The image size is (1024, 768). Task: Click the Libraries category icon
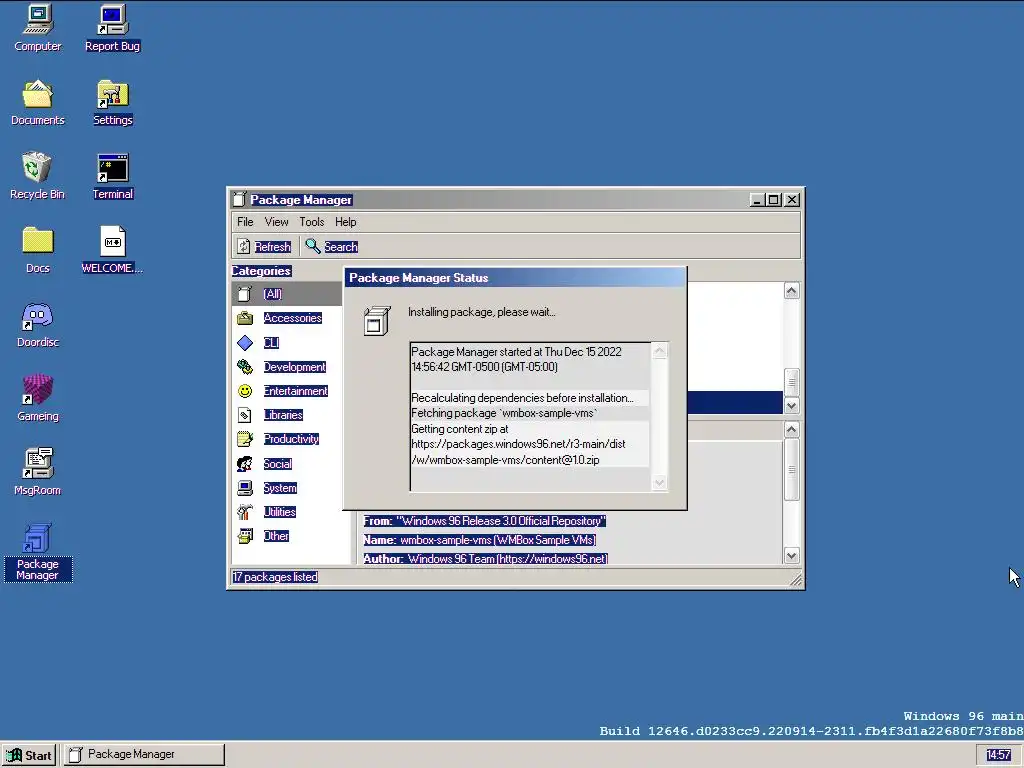[245, 415]
